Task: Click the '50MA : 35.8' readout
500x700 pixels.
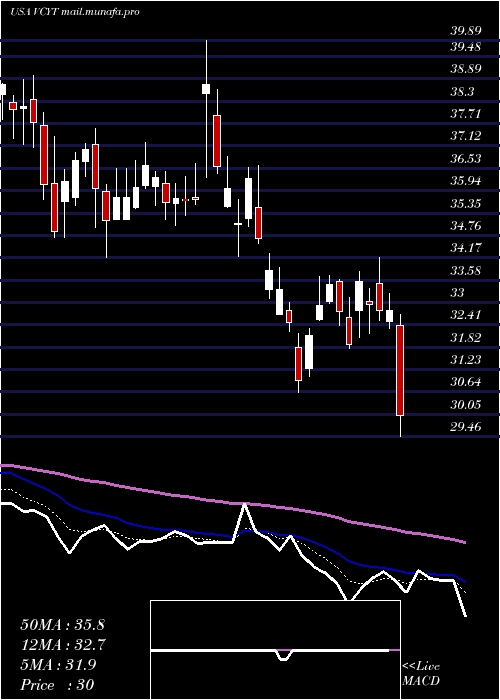Action: click(62, 625)
